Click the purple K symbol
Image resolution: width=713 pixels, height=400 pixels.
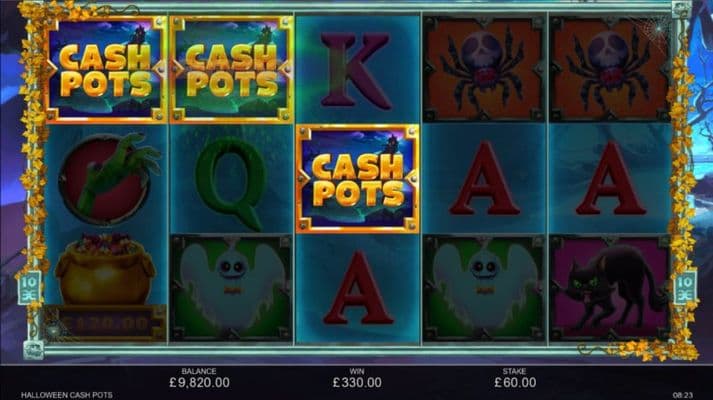(x=356, y=70)
